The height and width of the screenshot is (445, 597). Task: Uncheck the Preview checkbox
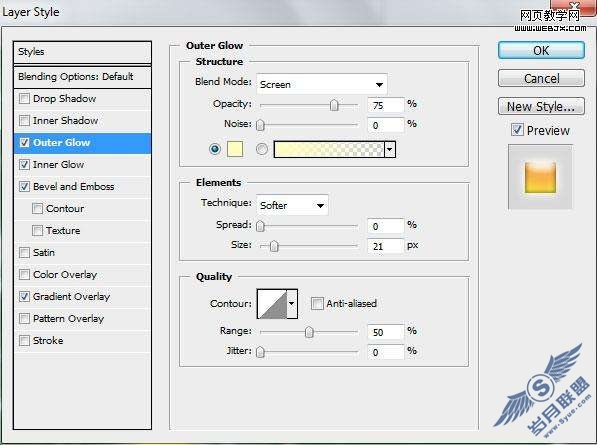(x=517, y=130)
